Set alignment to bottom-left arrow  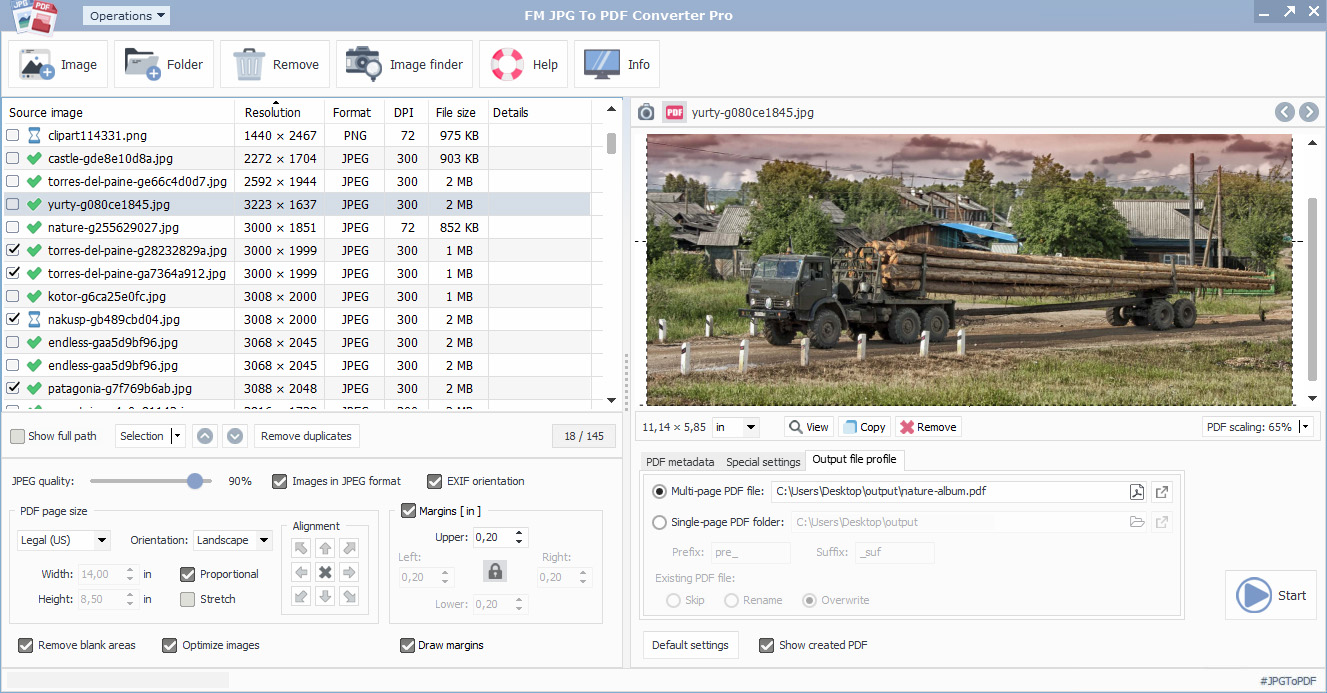[301, 596]
